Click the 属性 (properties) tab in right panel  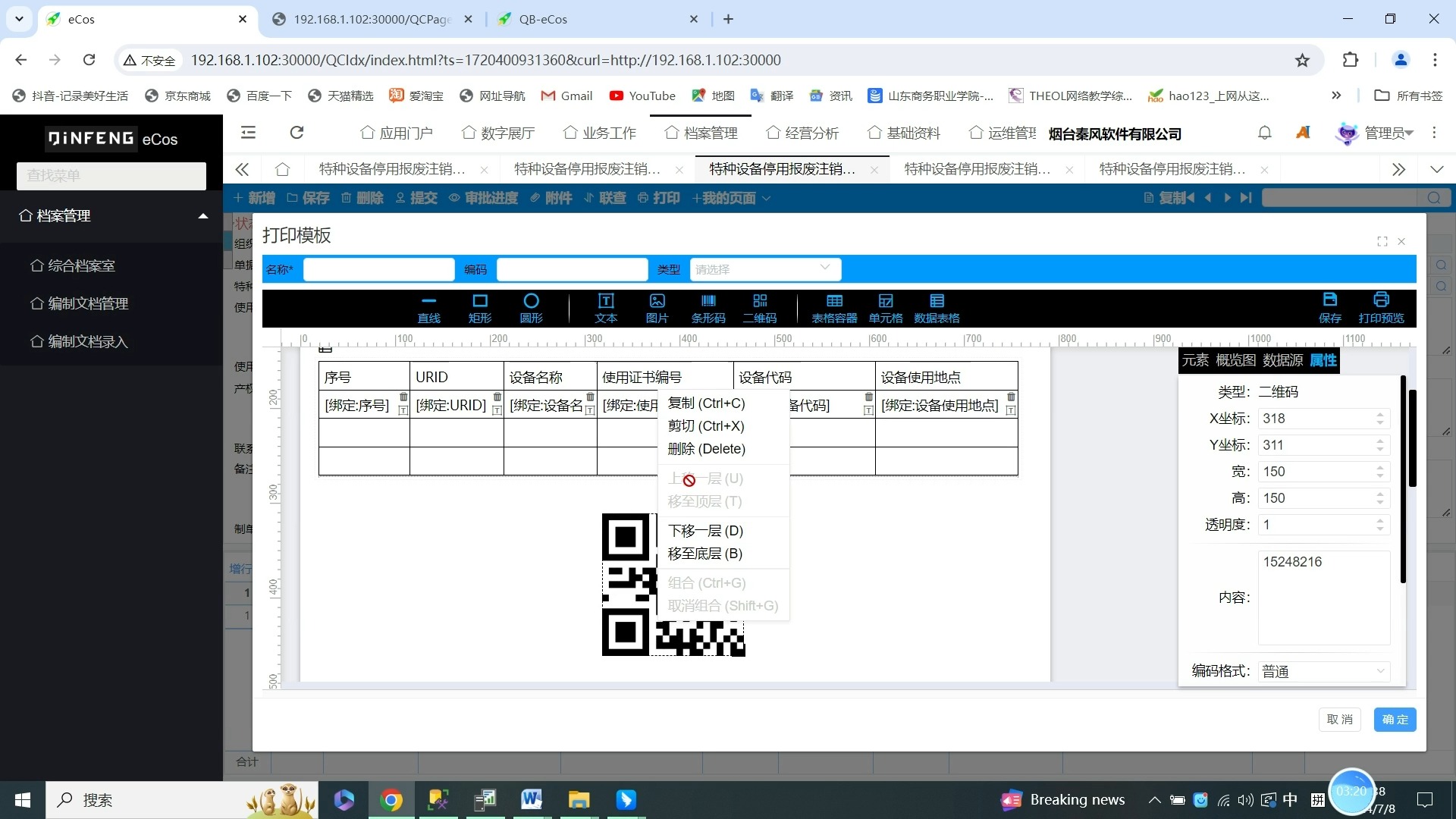pyautogui.click(x=1322, y=360)
